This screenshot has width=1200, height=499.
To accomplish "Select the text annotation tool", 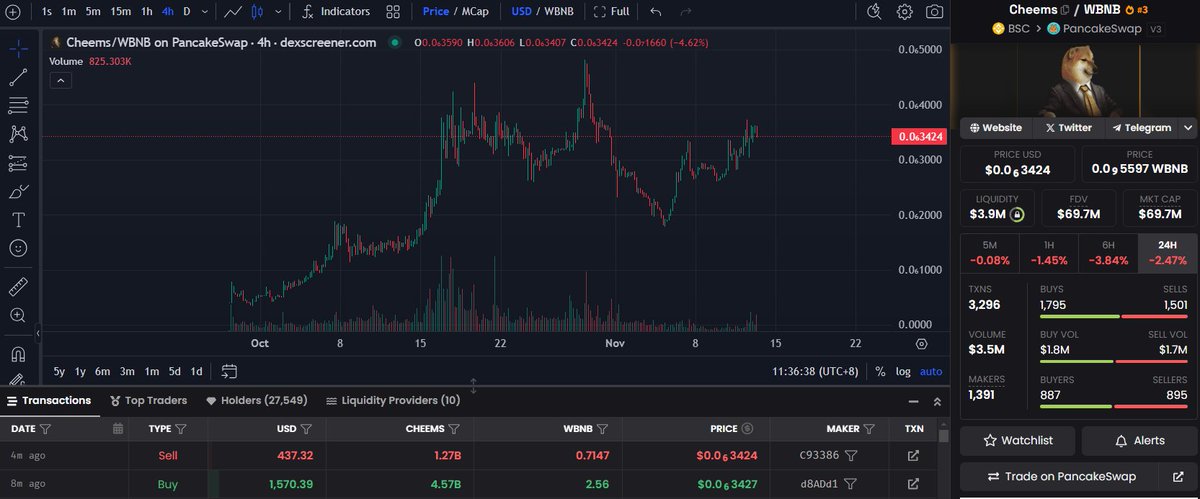I will tap(18, 219).
